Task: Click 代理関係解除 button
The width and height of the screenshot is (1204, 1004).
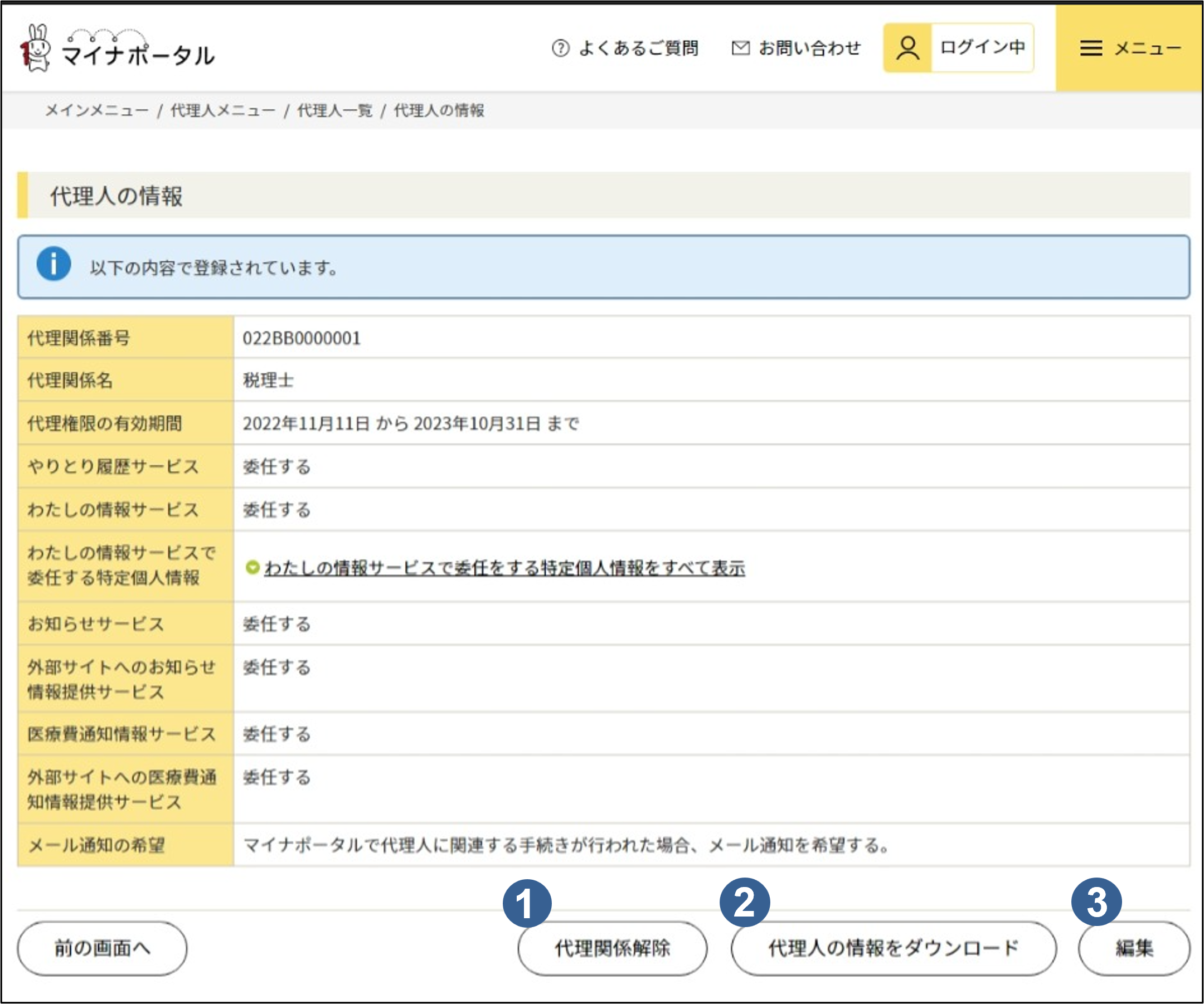Action: 613,948
